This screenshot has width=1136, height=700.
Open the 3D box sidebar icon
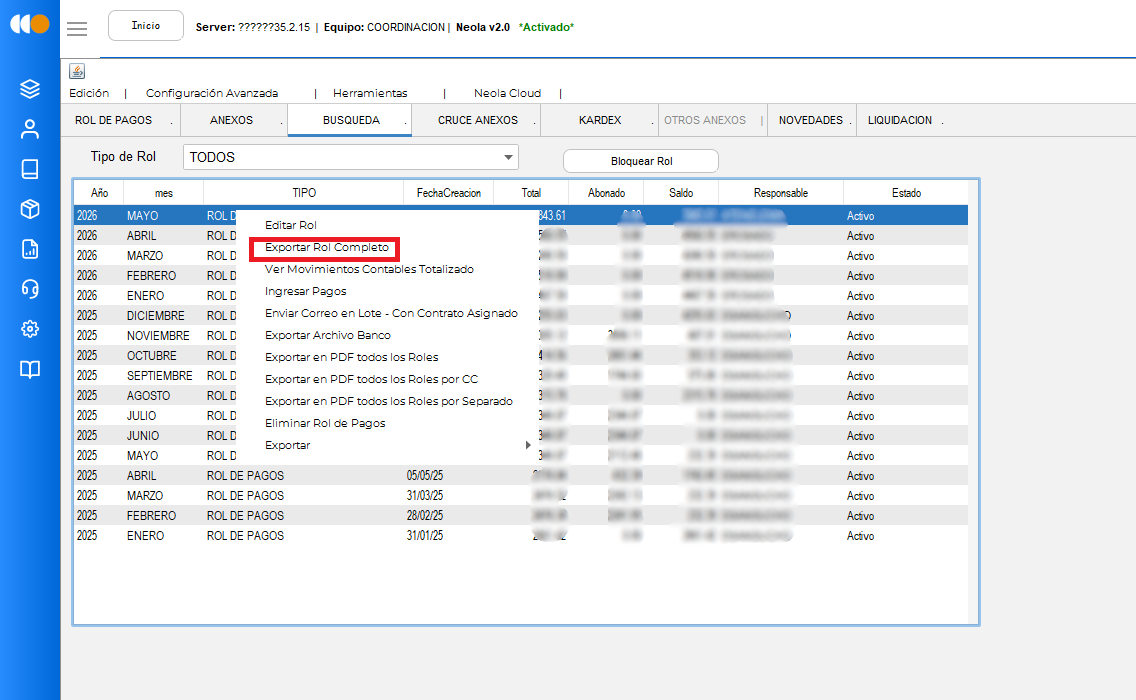[x=30, y=209]
